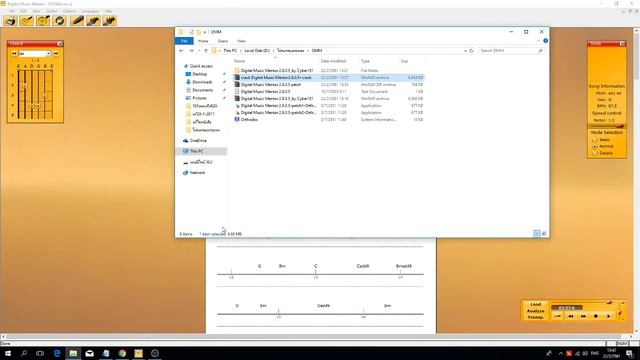This screenshot has width=640, height=360.
Task: Adjust the Speed control slider
Action: pyautogui.click(x=607, y=126)
